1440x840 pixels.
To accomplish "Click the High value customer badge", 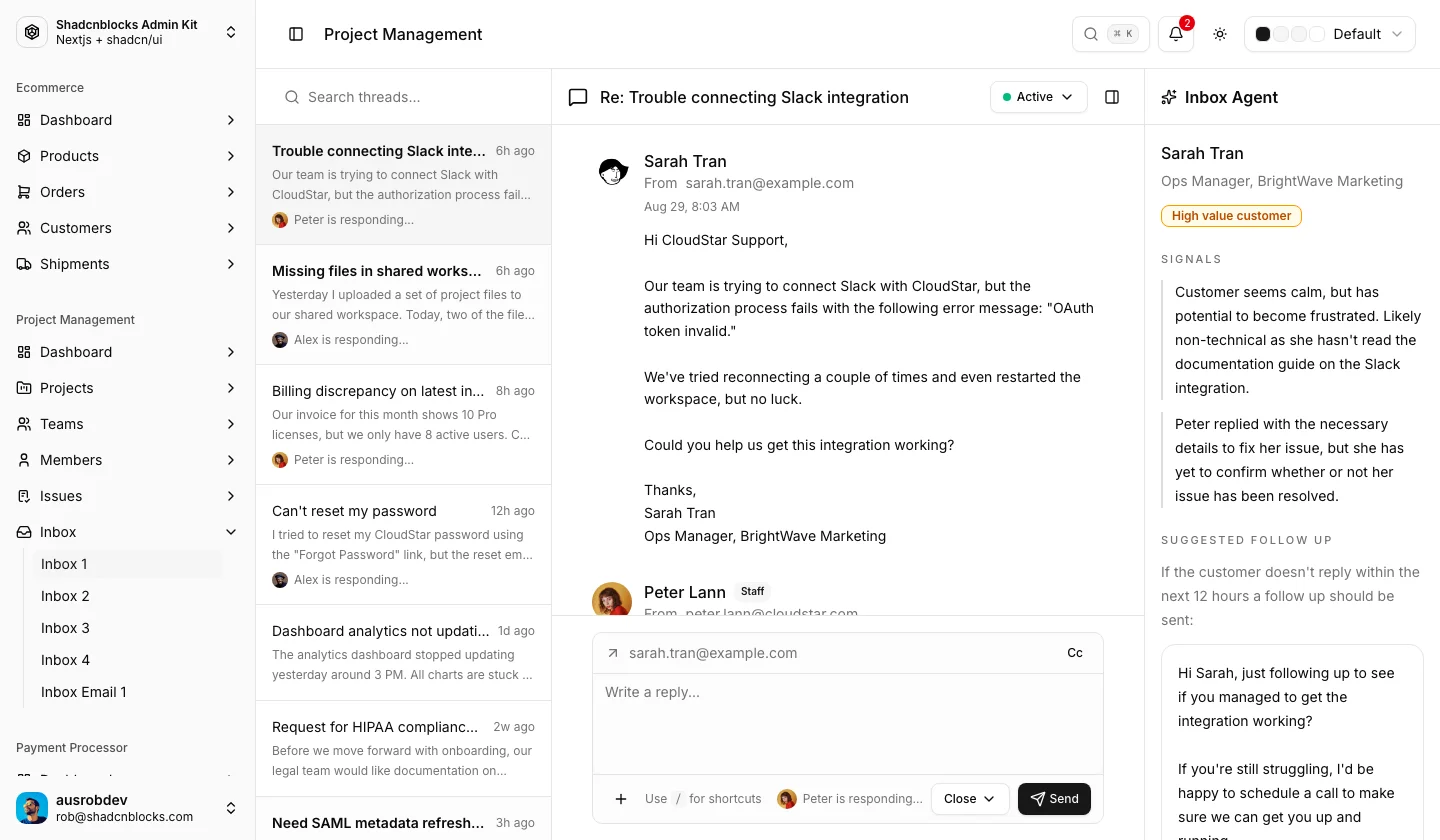I will click(x=1231, y=216).
